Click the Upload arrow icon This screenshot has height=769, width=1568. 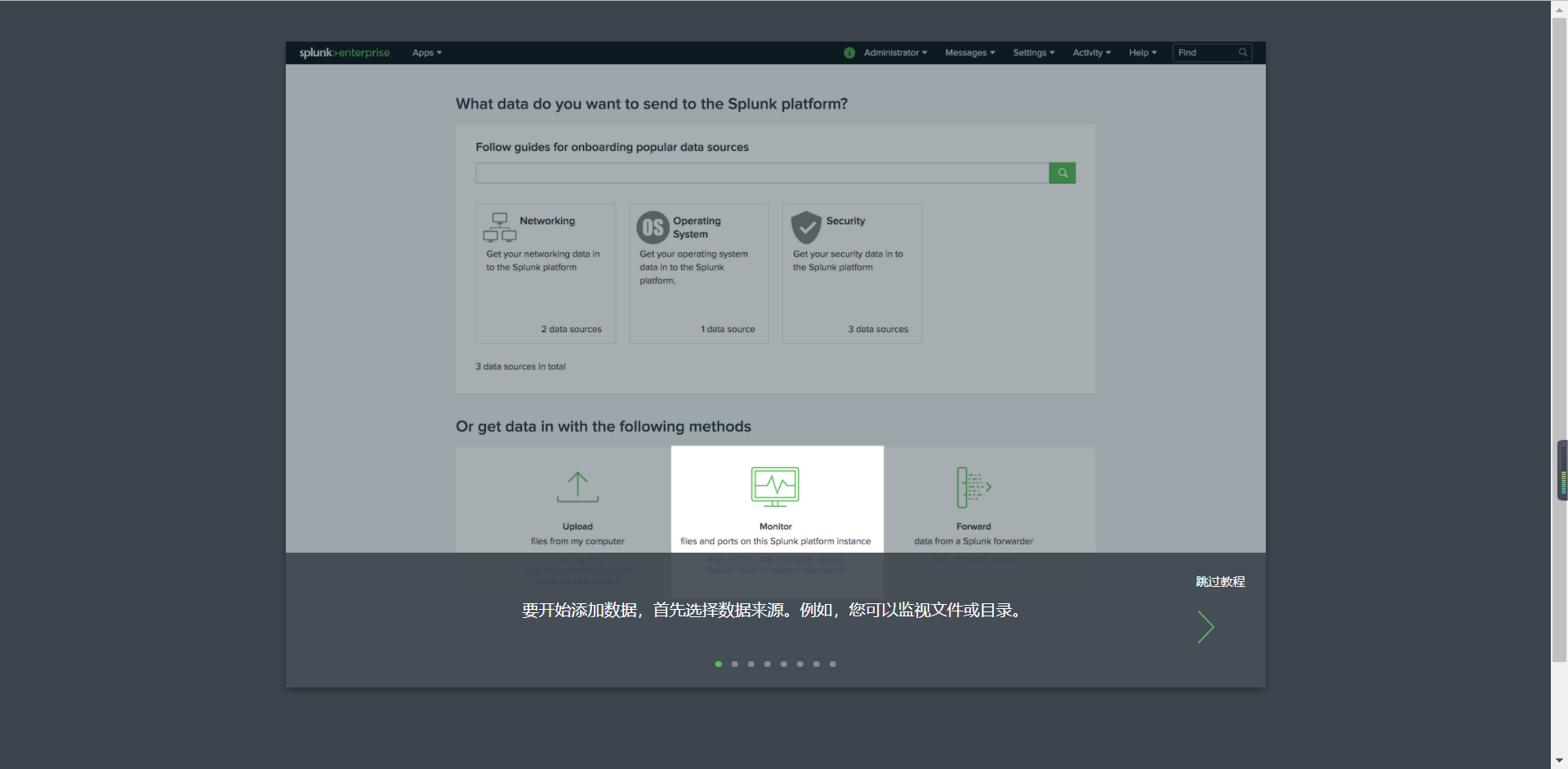point(577,487)
